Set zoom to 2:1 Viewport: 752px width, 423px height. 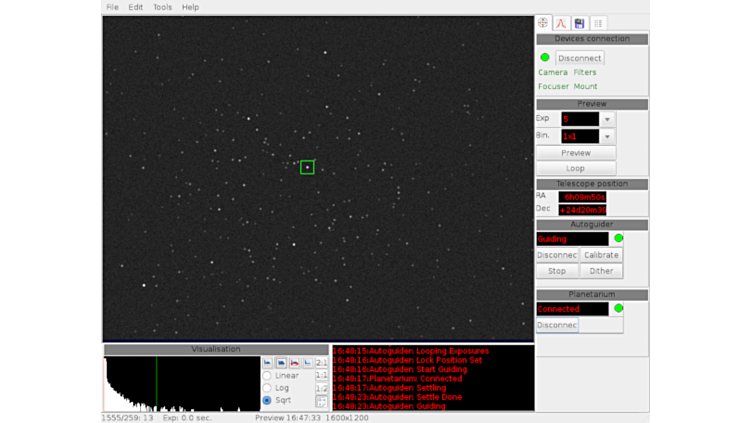[x=322, y=363]
